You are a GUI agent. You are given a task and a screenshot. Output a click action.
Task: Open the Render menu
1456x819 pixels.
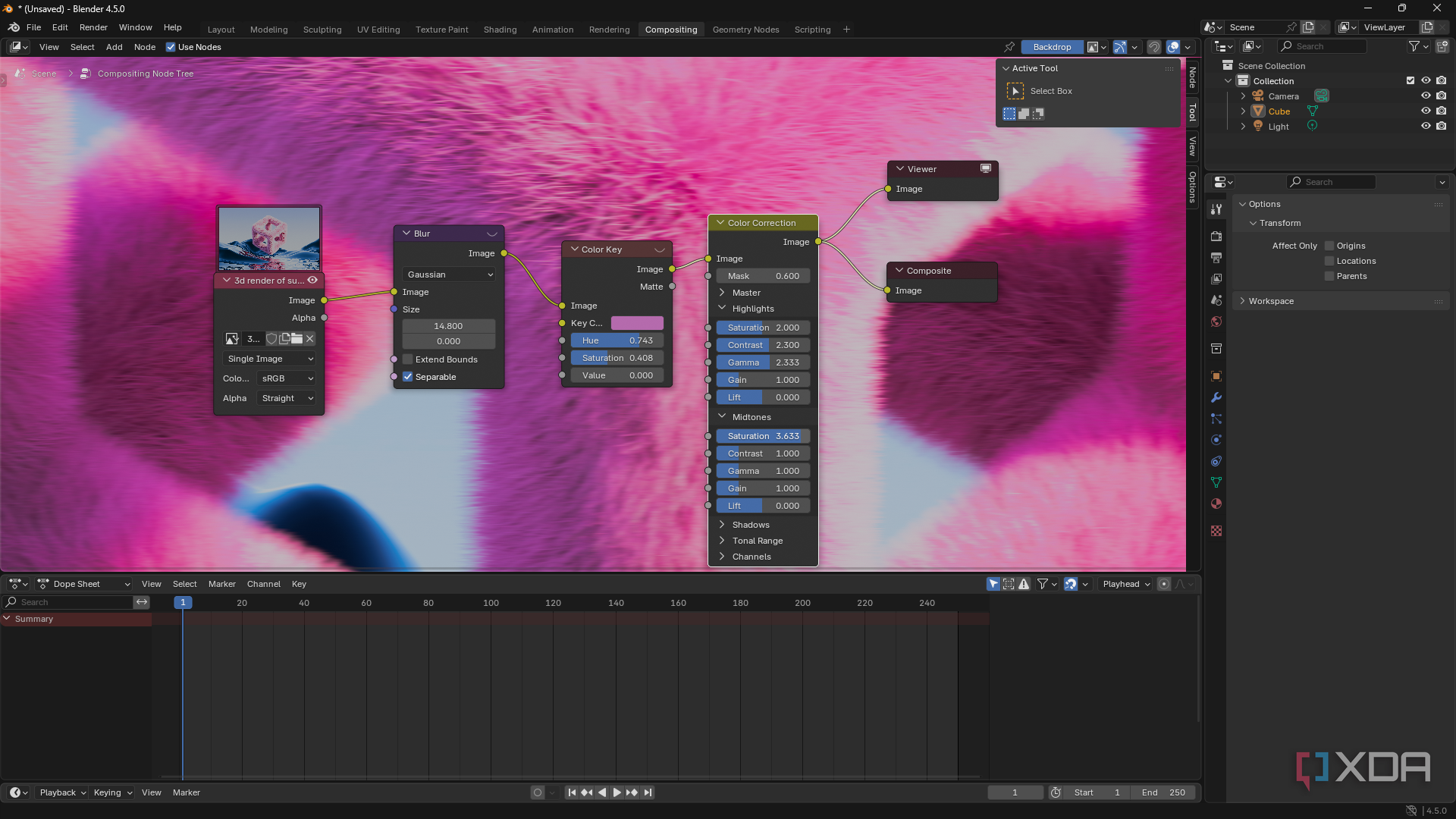(93, 27)
